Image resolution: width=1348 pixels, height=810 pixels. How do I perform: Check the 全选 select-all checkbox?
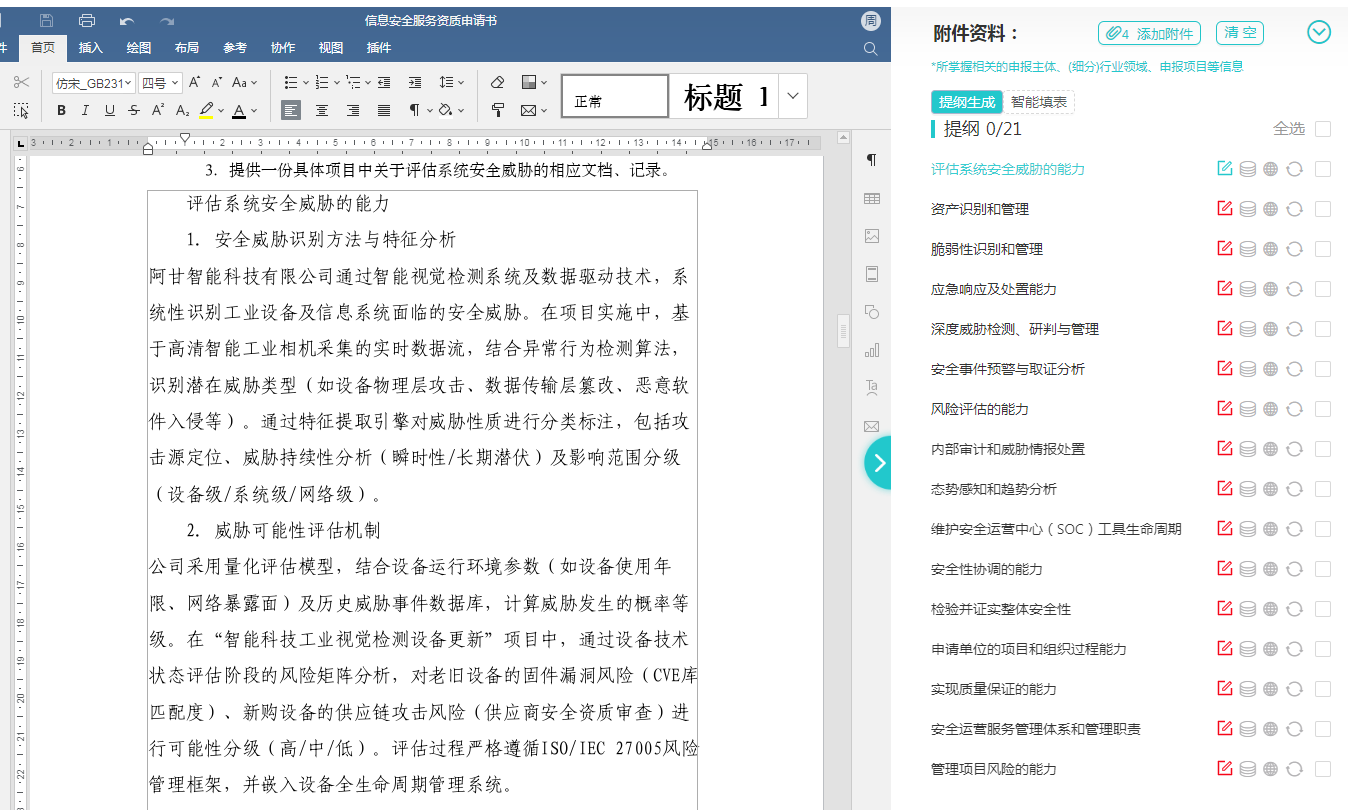click(1323, 129)
